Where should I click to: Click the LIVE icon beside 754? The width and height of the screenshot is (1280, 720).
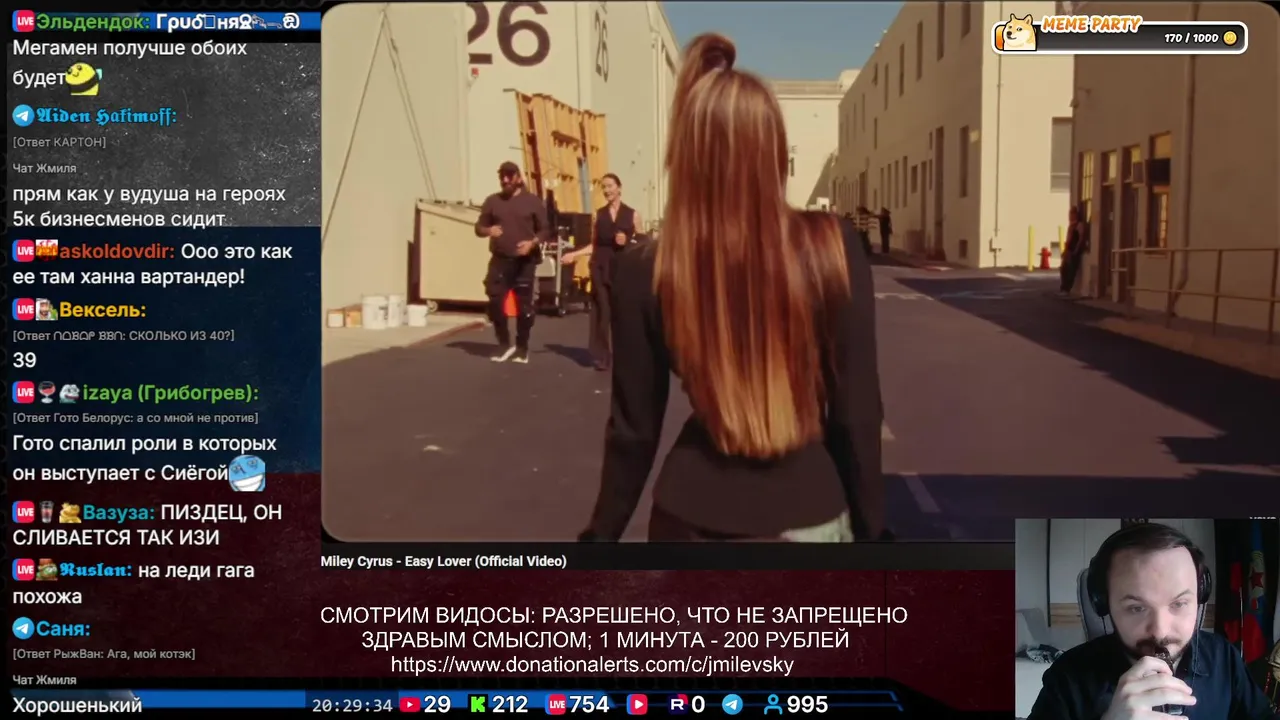(556, 705)
